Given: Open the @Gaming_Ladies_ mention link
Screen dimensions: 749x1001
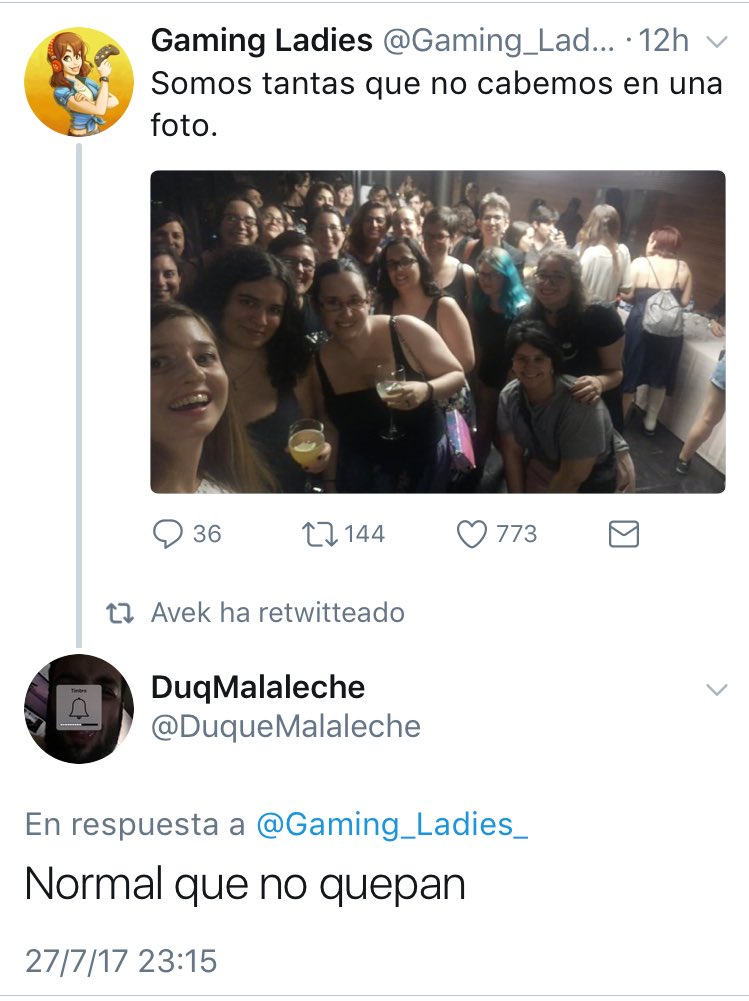Looking at the screenshot, I should click(x=391, y=824).
